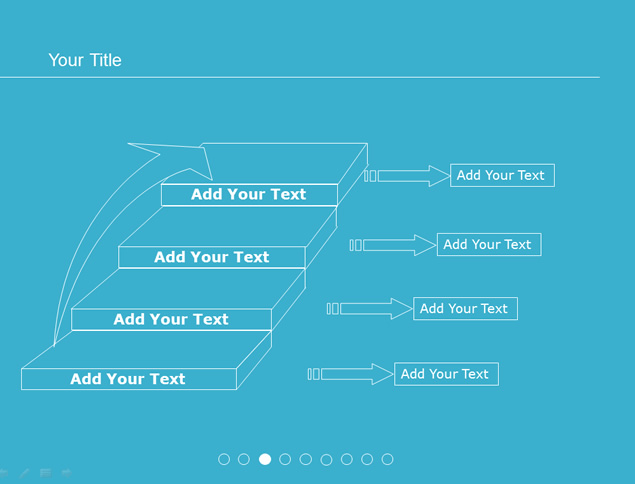Screen dimensions: 635x484
Task: Click the faint next-slide arrow icon
Action: click(x=66, y=472)
